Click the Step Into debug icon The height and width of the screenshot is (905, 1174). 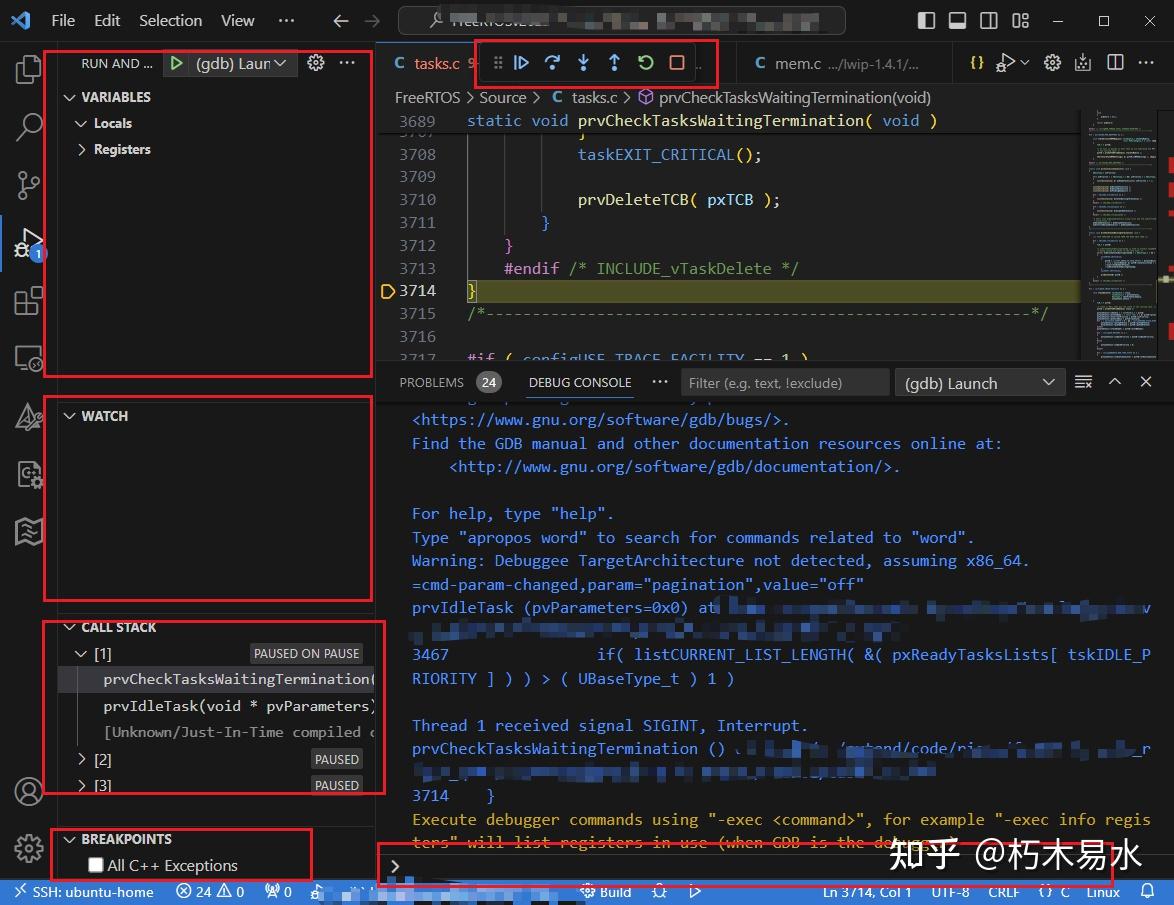[583, 62]
